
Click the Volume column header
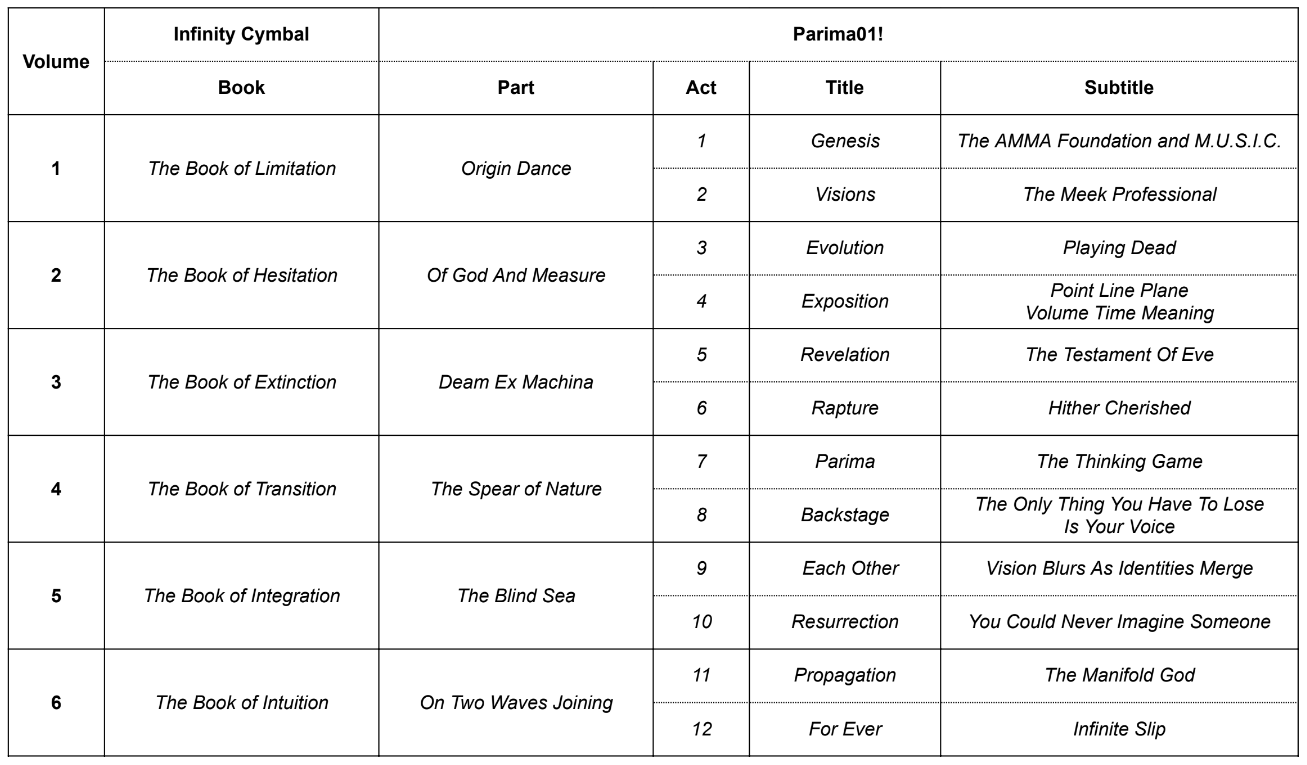point(56,61)
